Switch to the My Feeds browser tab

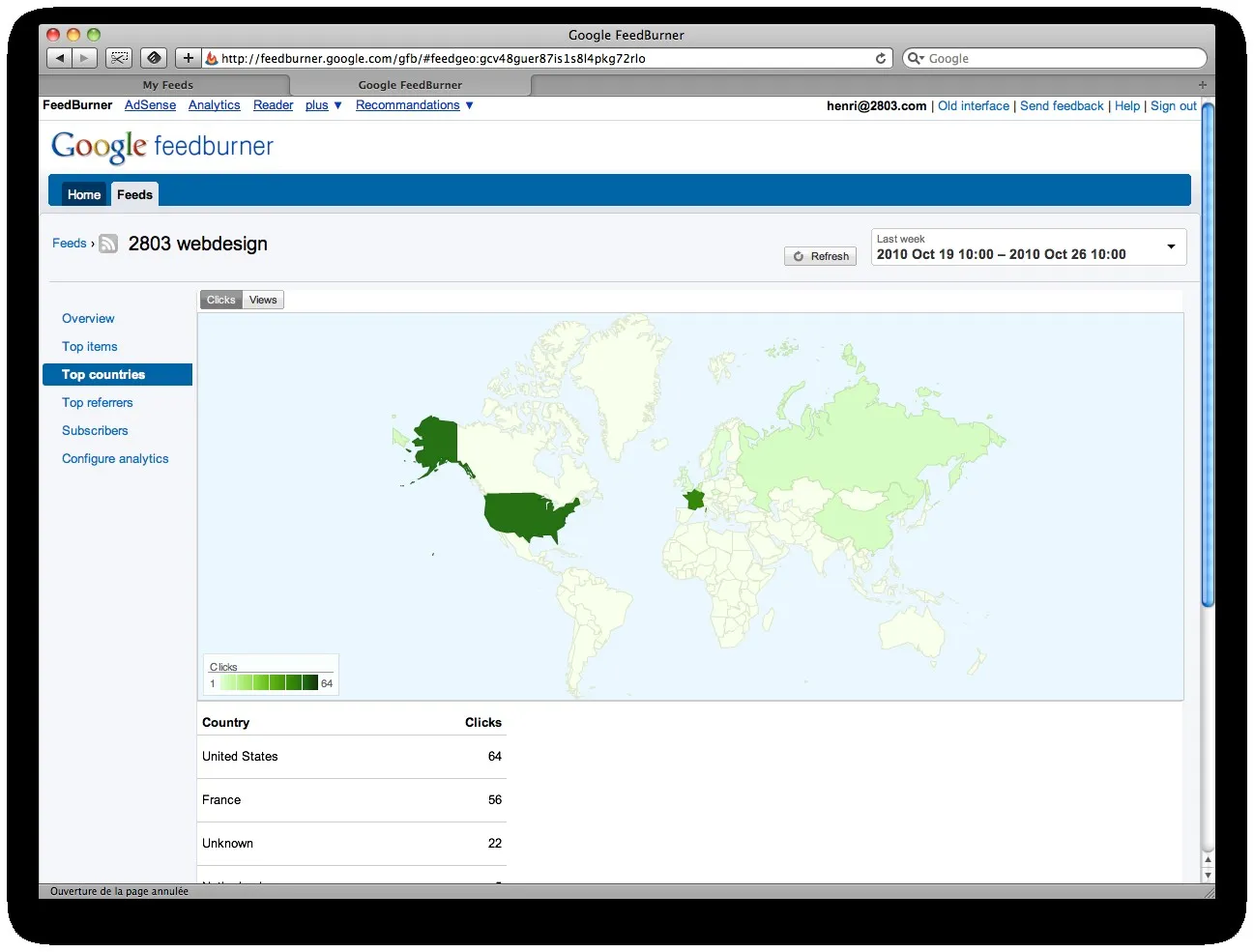point(166,85)
